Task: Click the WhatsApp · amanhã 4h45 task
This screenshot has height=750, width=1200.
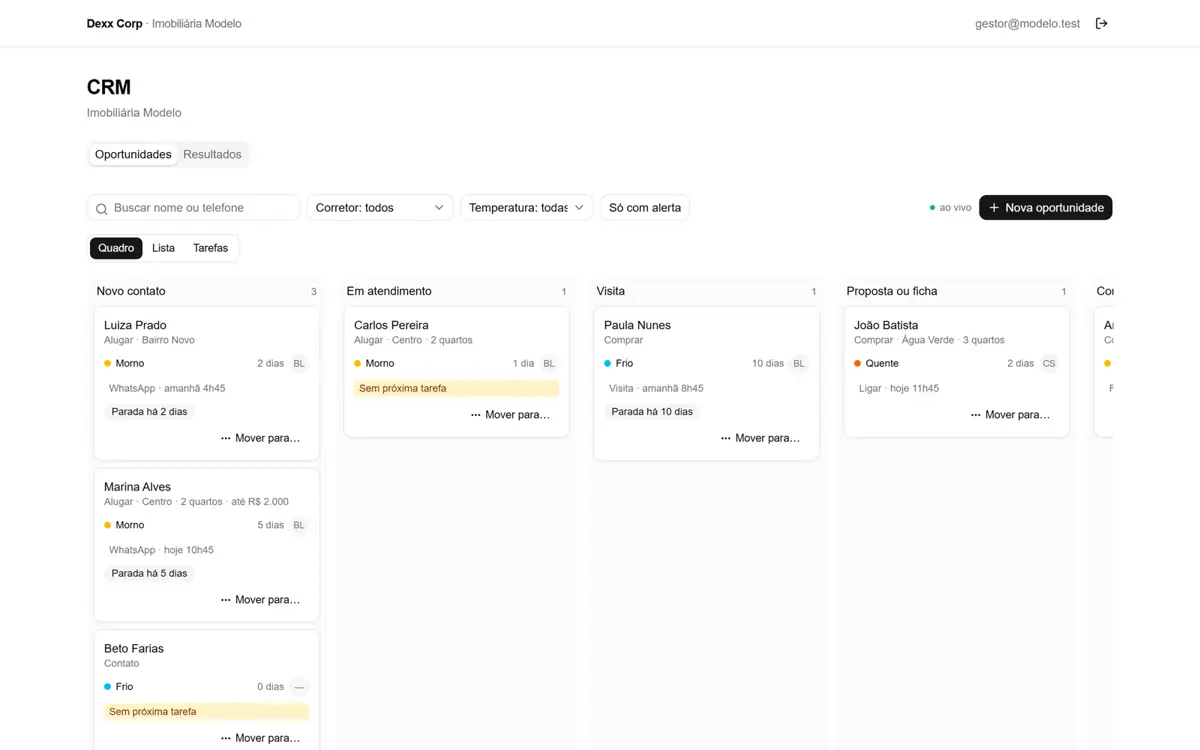Action: pyautogui.click(x=167, y=388)
